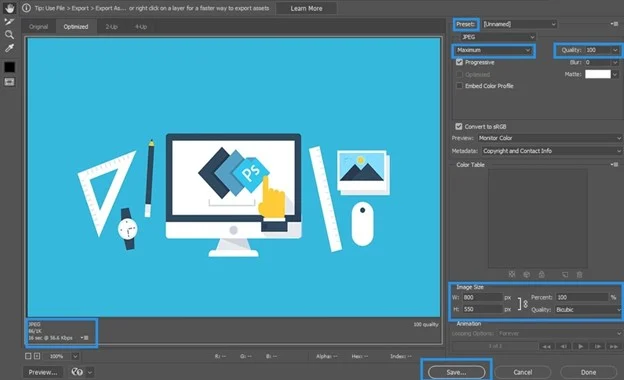This screenshot has height=380, width=624.
Task: Click the Save... button
Action: 456,372
